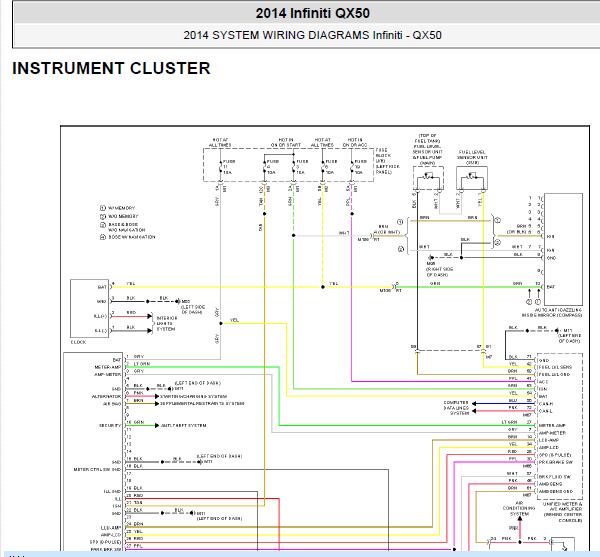The width and height of the screenshot is (600, 557).
Task: Click the fuel pump main sensor symbol
Action: (x=428, y=179)
